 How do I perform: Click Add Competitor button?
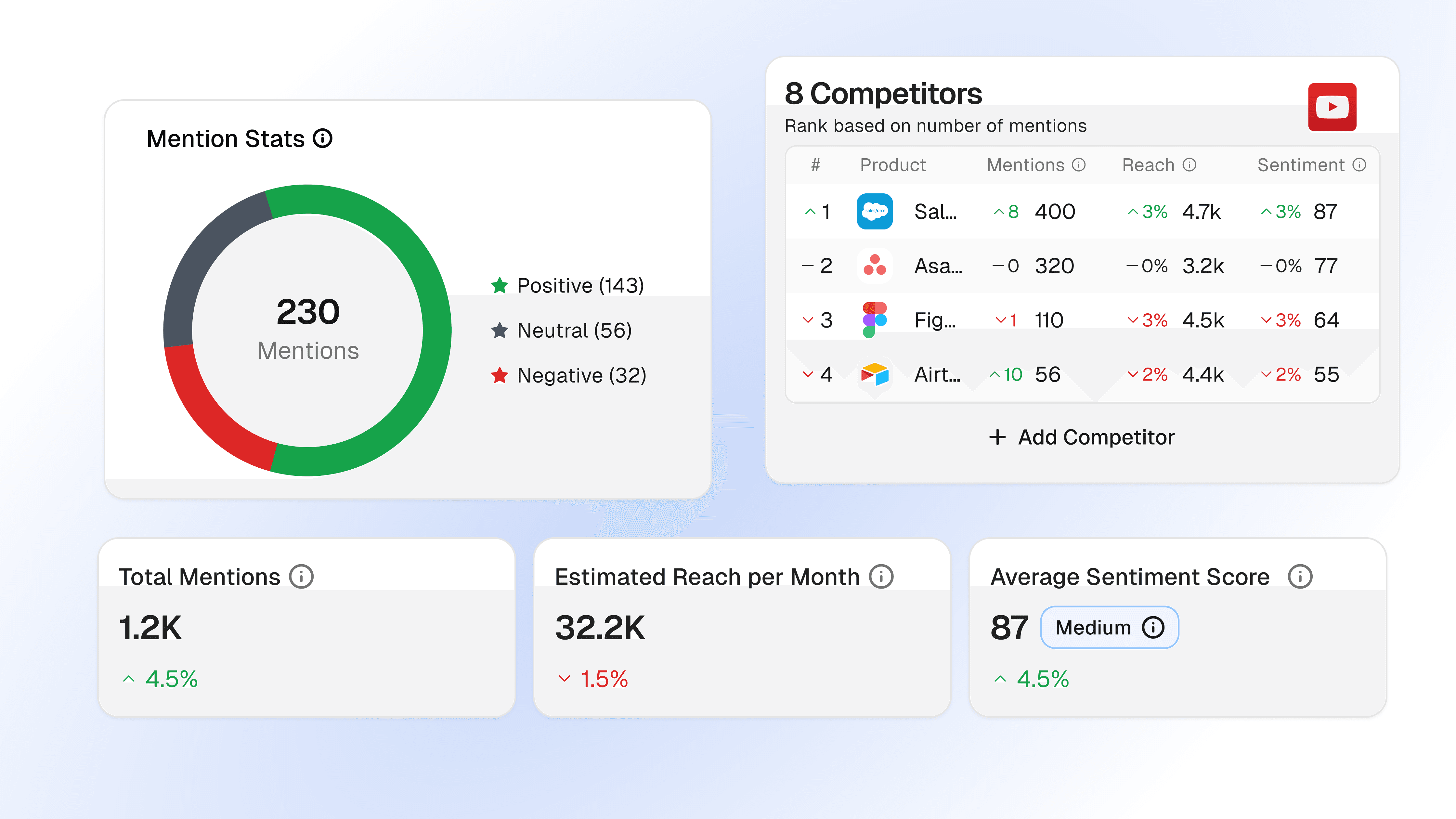coord(1082,437)
